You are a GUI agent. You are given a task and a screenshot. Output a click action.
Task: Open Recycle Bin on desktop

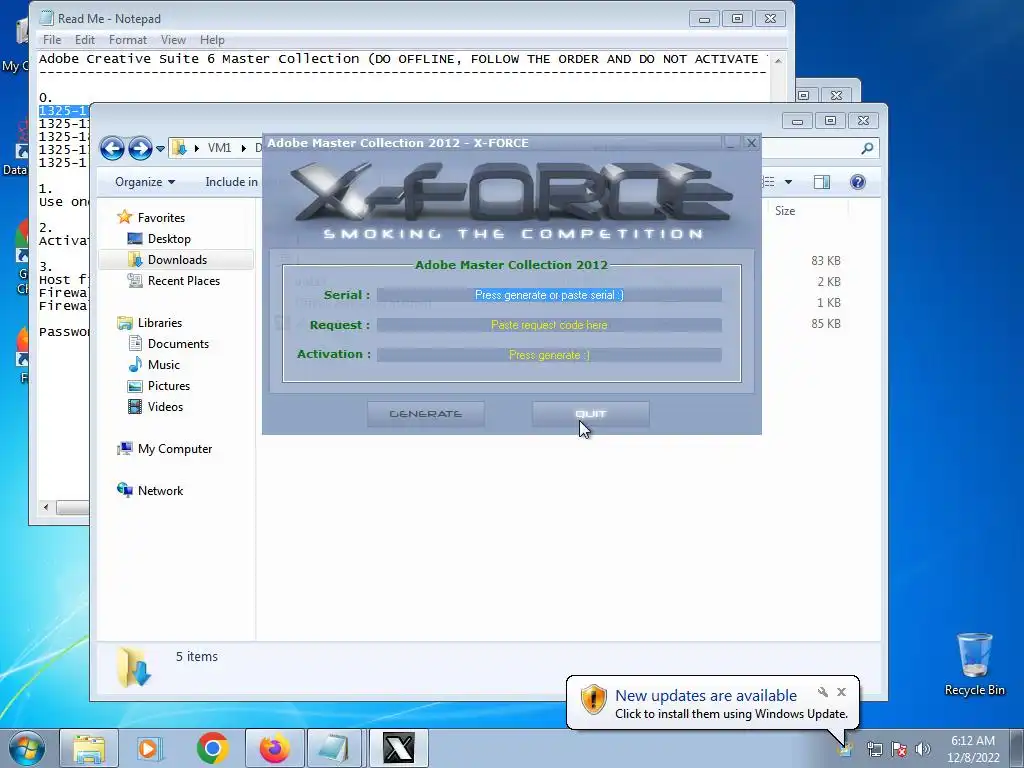[x=974, y=664]
